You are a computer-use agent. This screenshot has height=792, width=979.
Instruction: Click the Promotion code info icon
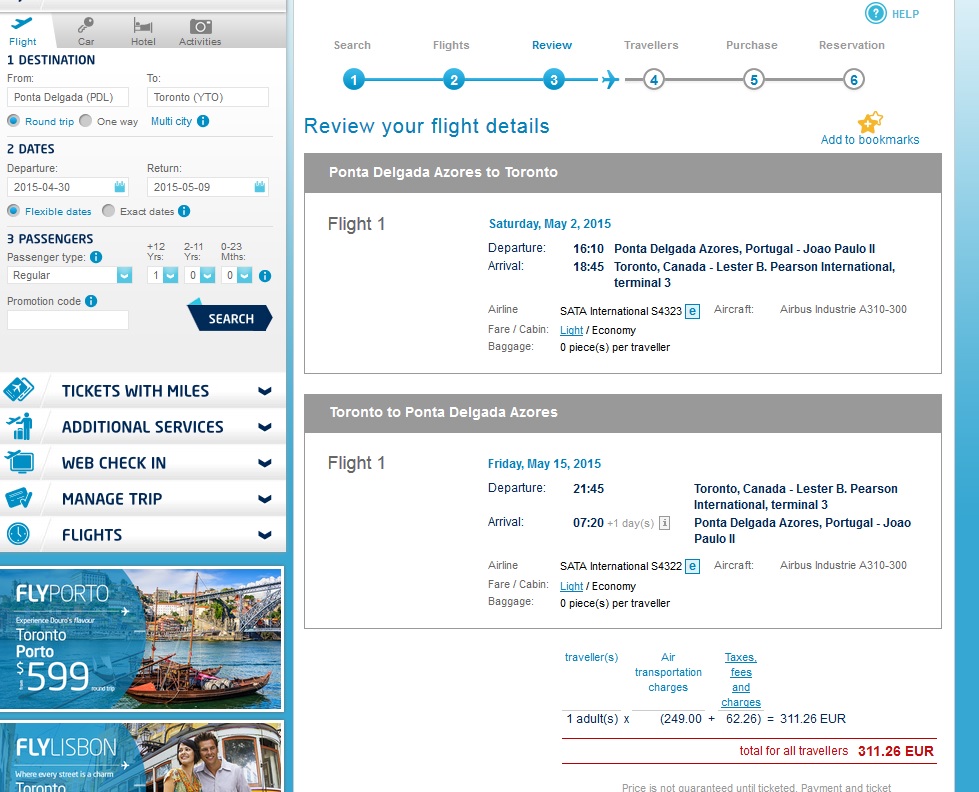(91, 301)
